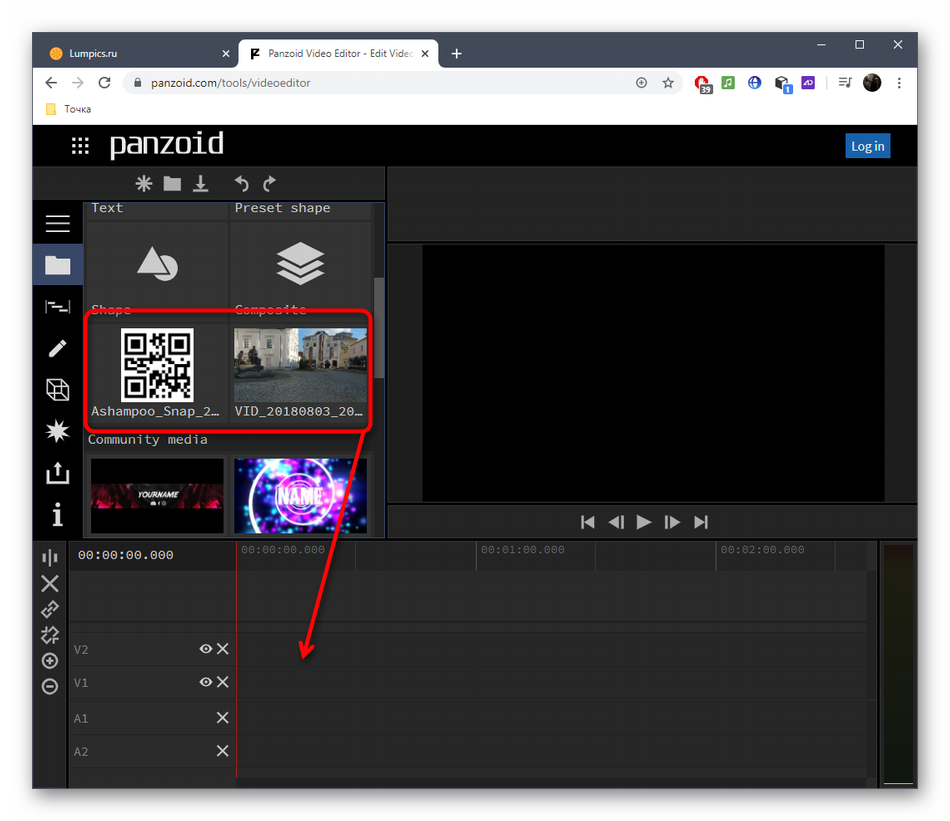This screenshot has width=950, height=821.
Task: Open the info panel in sidebar
Action: (57, 515)
